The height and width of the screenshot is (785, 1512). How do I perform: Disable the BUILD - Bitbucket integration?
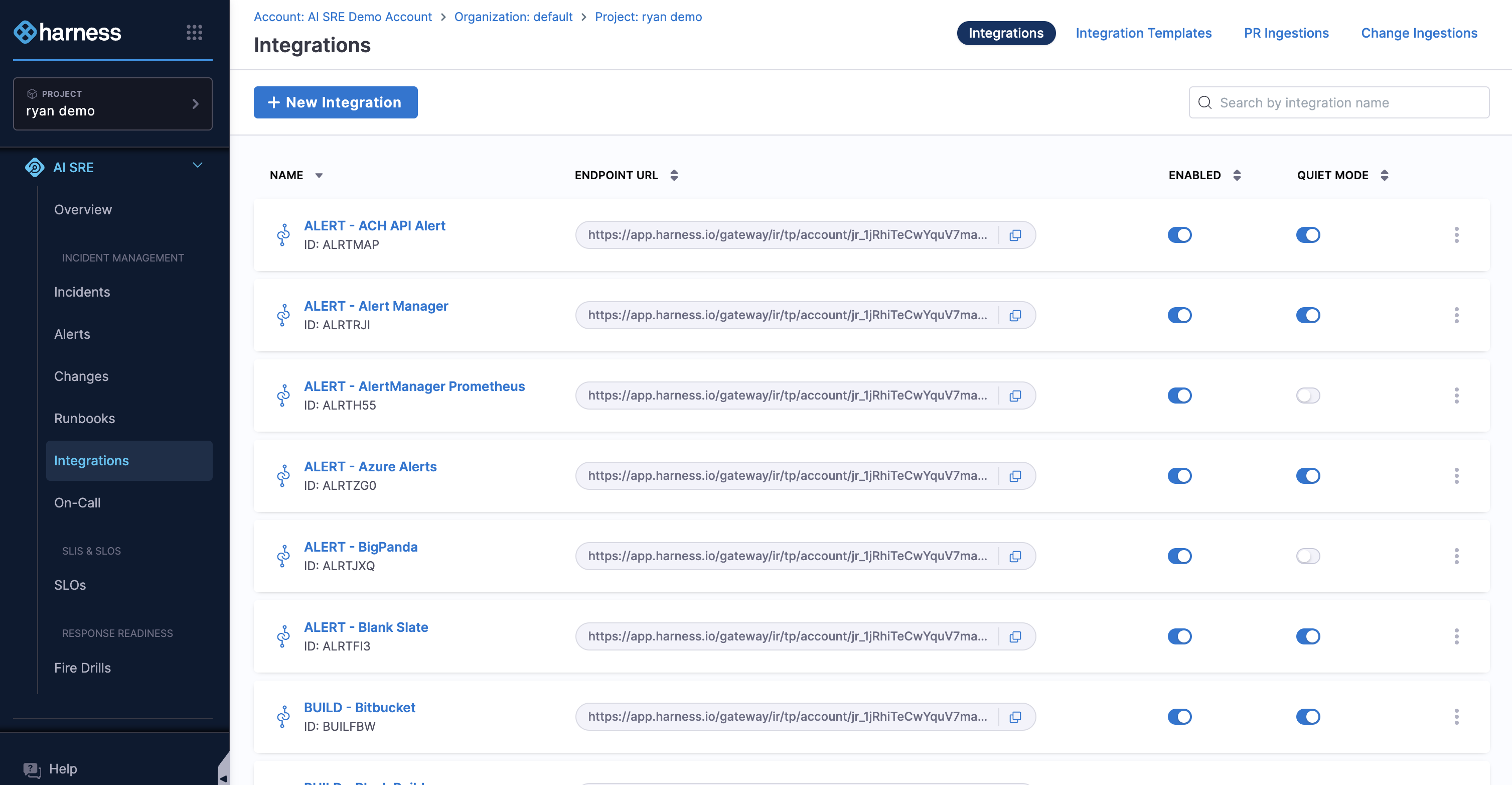click(x=1179, y=717)
